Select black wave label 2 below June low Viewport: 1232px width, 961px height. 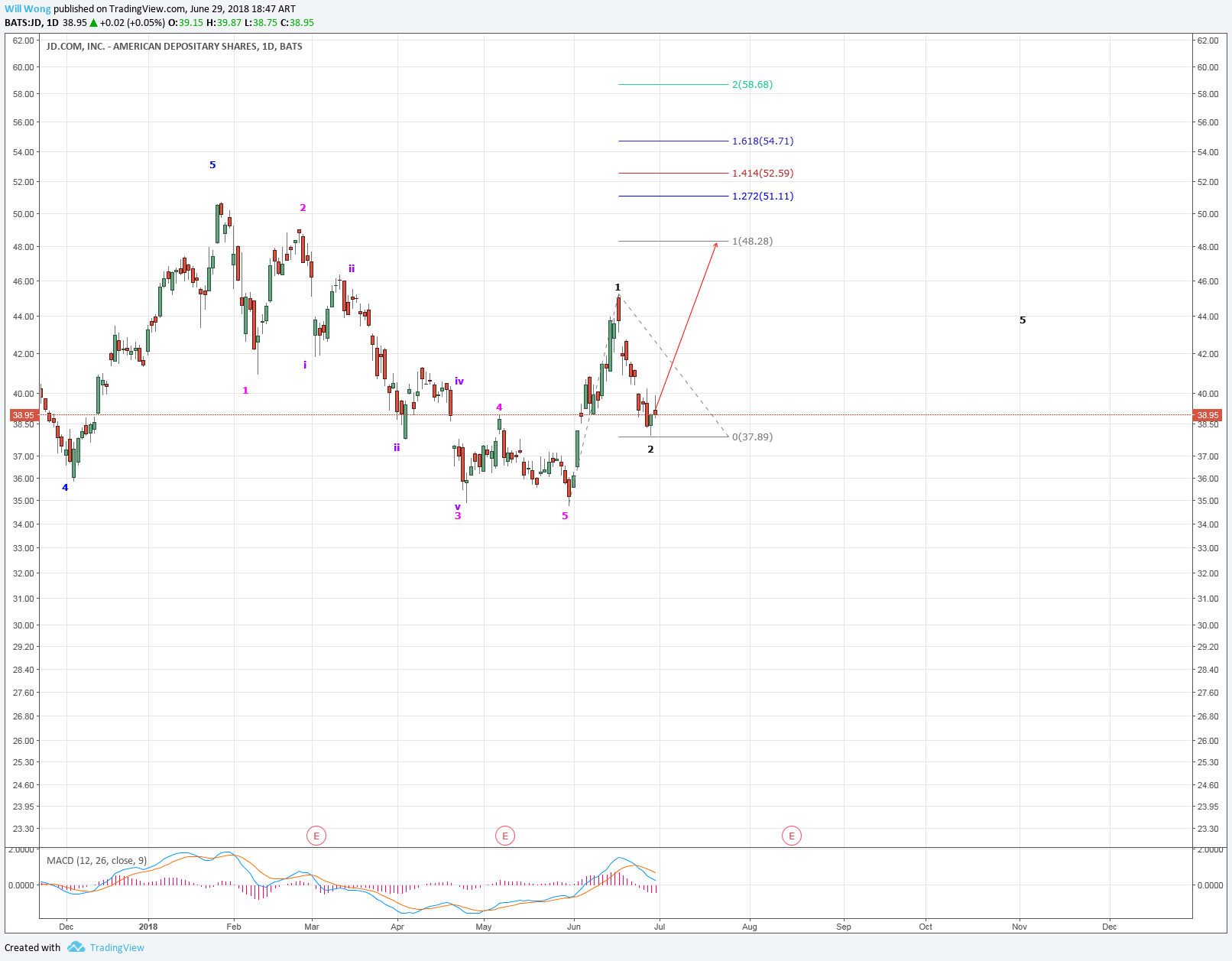pos(650,450)
